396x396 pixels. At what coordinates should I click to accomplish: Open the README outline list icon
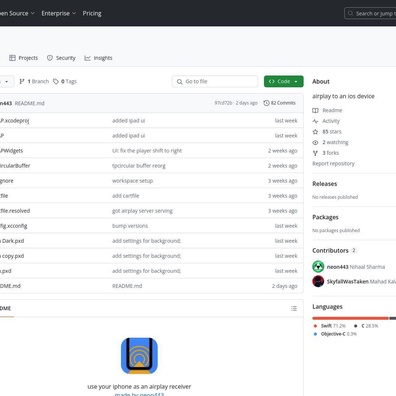[294, 308]
